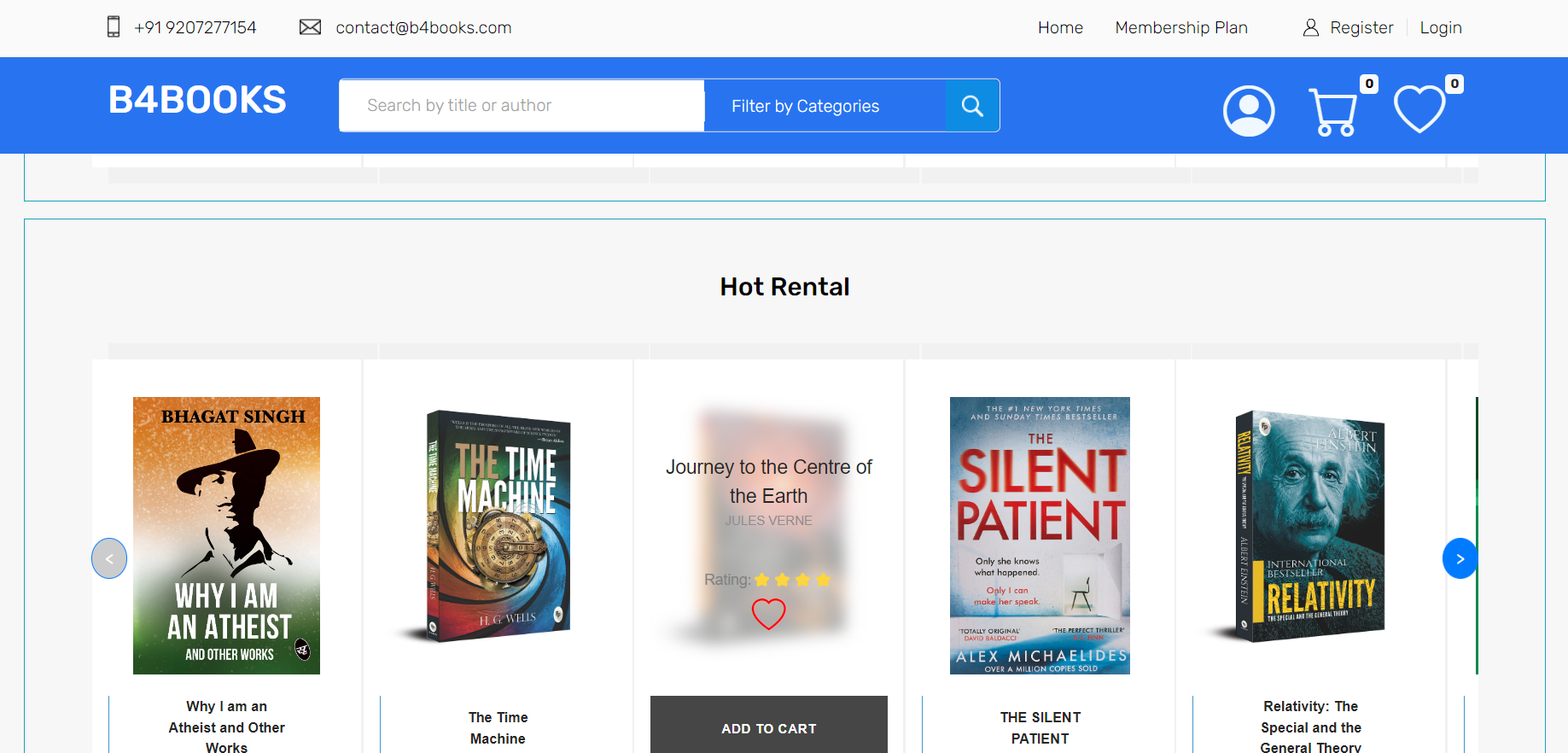Open the user profile avatar icon

[x=1249, y=111]
